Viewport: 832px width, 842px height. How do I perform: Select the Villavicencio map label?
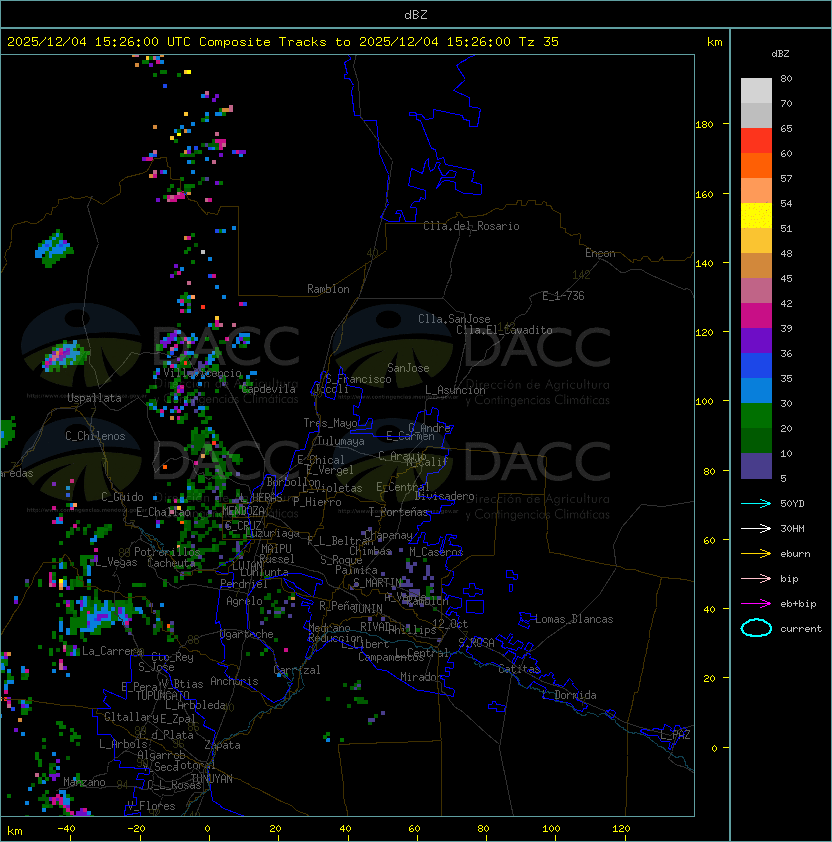tap(202, 373)
